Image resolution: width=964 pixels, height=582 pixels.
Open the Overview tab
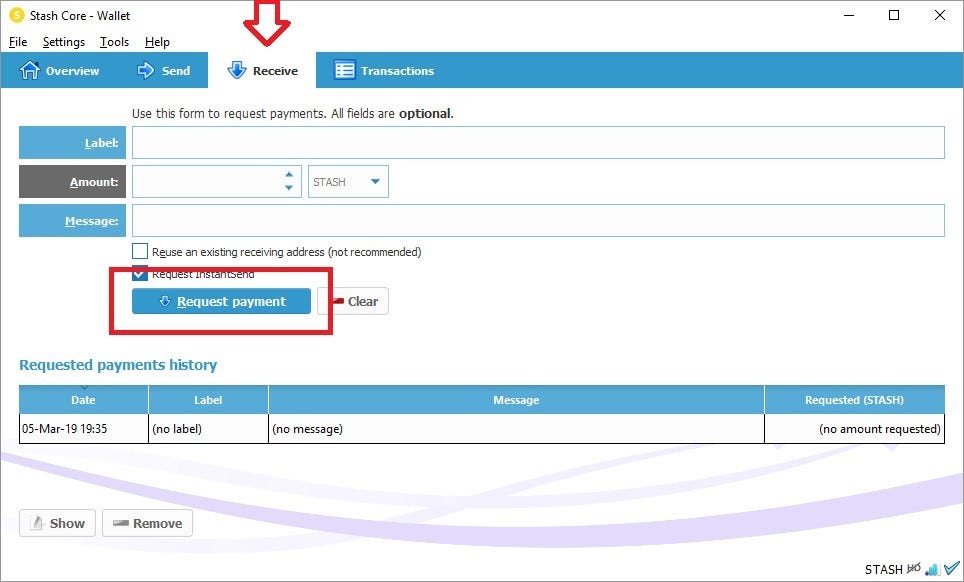coord(60,71)
